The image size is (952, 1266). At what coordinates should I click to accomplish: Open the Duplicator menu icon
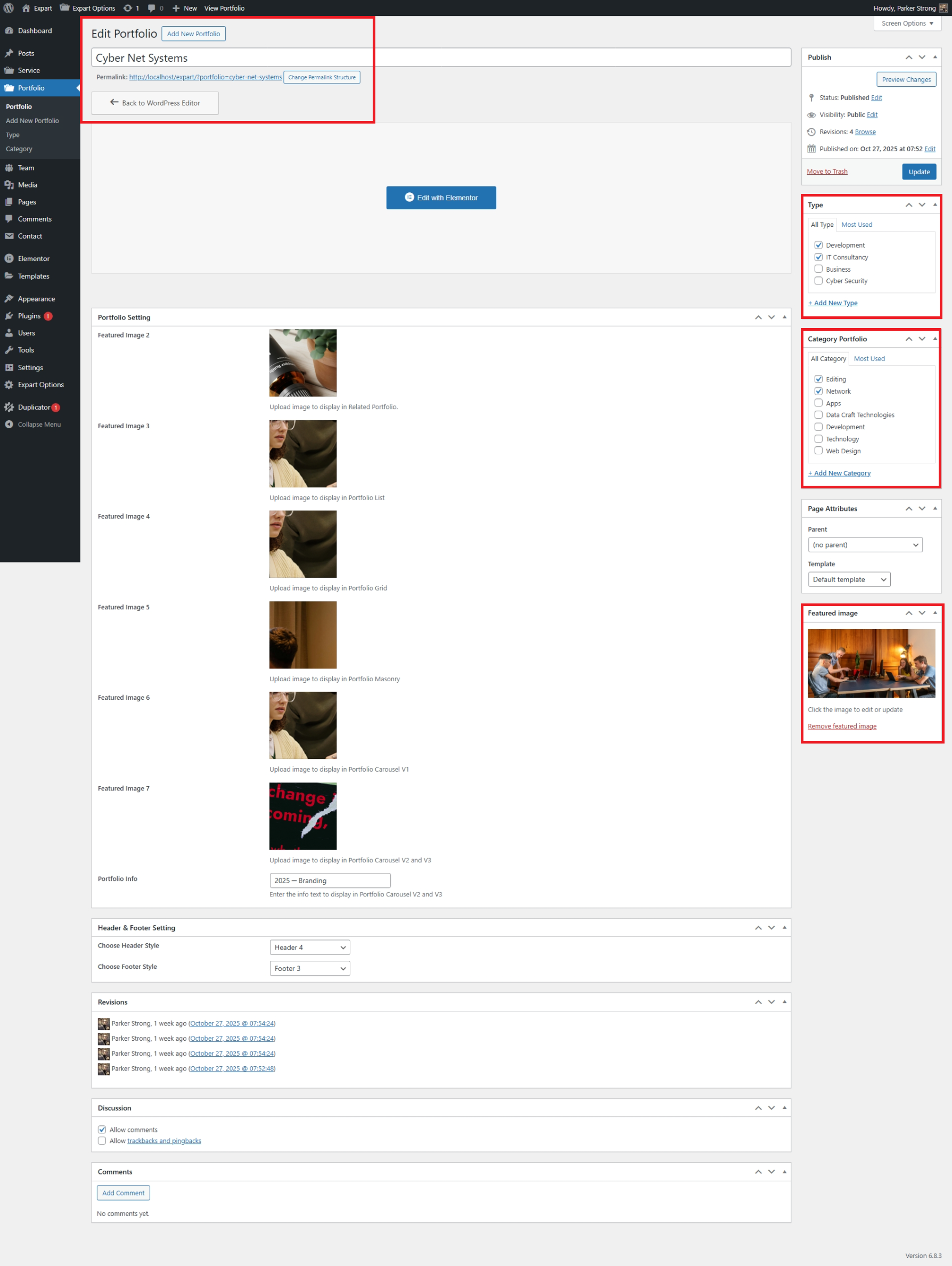9,407
